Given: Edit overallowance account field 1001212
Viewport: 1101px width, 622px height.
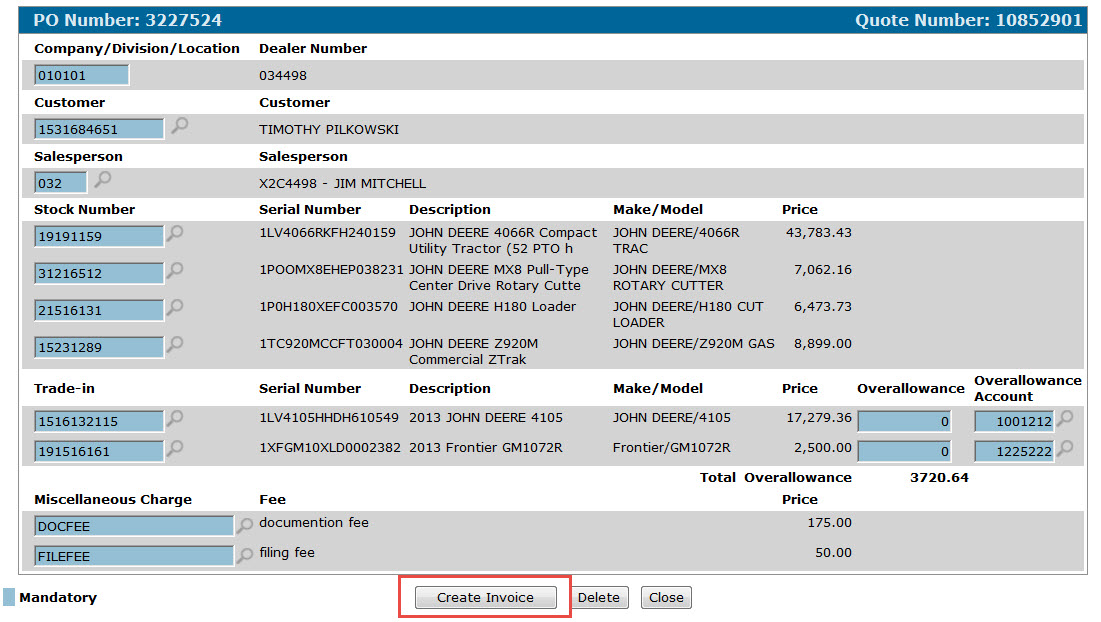Looking at the screenshot, I should pyautogui.click(x=1014, y=422).
